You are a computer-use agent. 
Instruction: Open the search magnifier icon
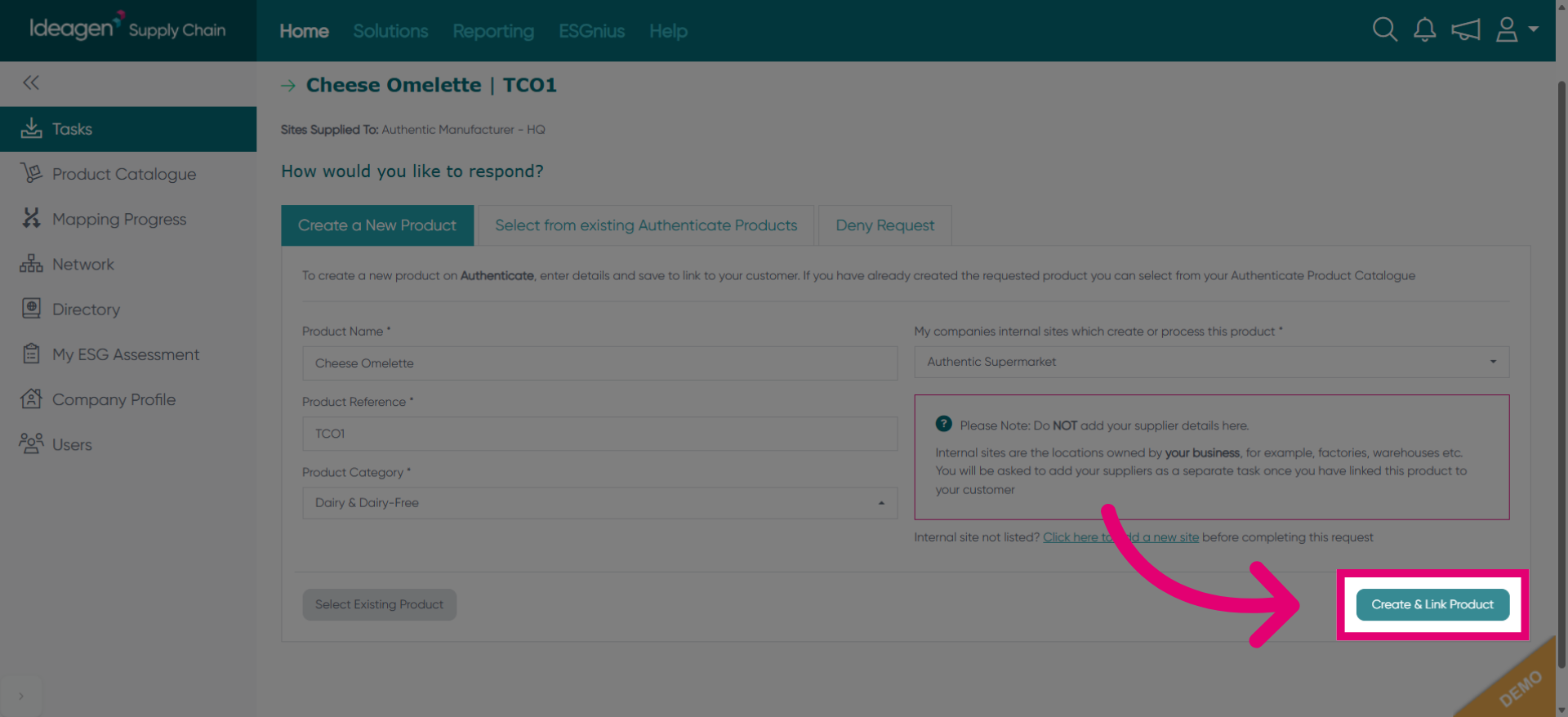[x=1384, y=30]
